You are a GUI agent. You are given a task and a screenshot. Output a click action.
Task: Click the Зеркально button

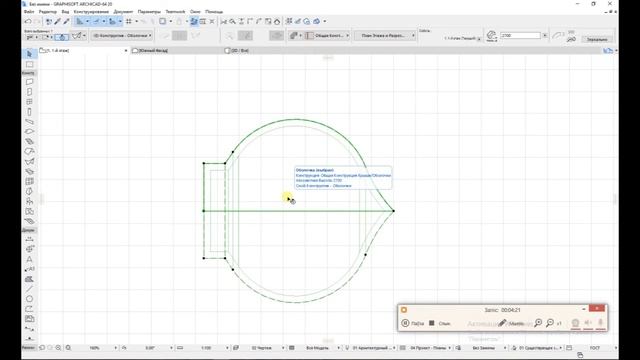[x=597, y=39]
